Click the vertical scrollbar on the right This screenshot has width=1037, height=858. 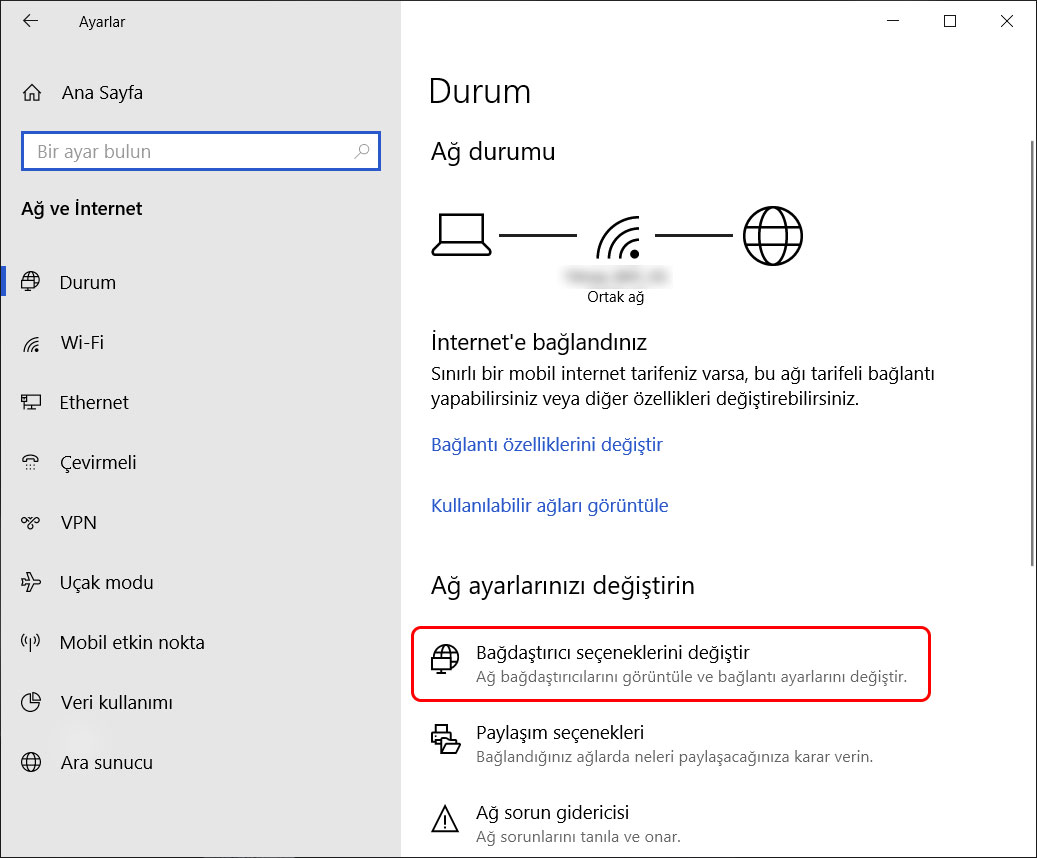[1031, 350]
